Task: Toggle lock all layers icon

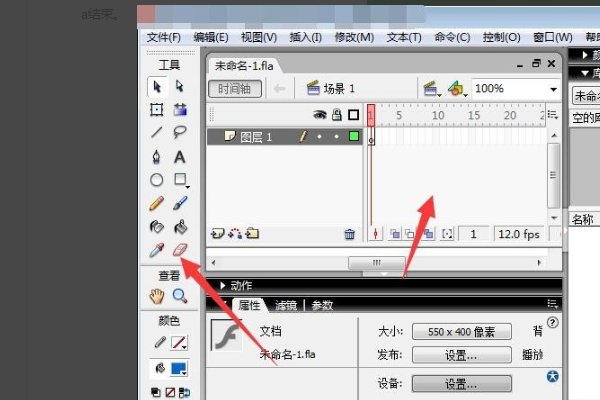Action: pyautogui.click(x=337, y=114)
